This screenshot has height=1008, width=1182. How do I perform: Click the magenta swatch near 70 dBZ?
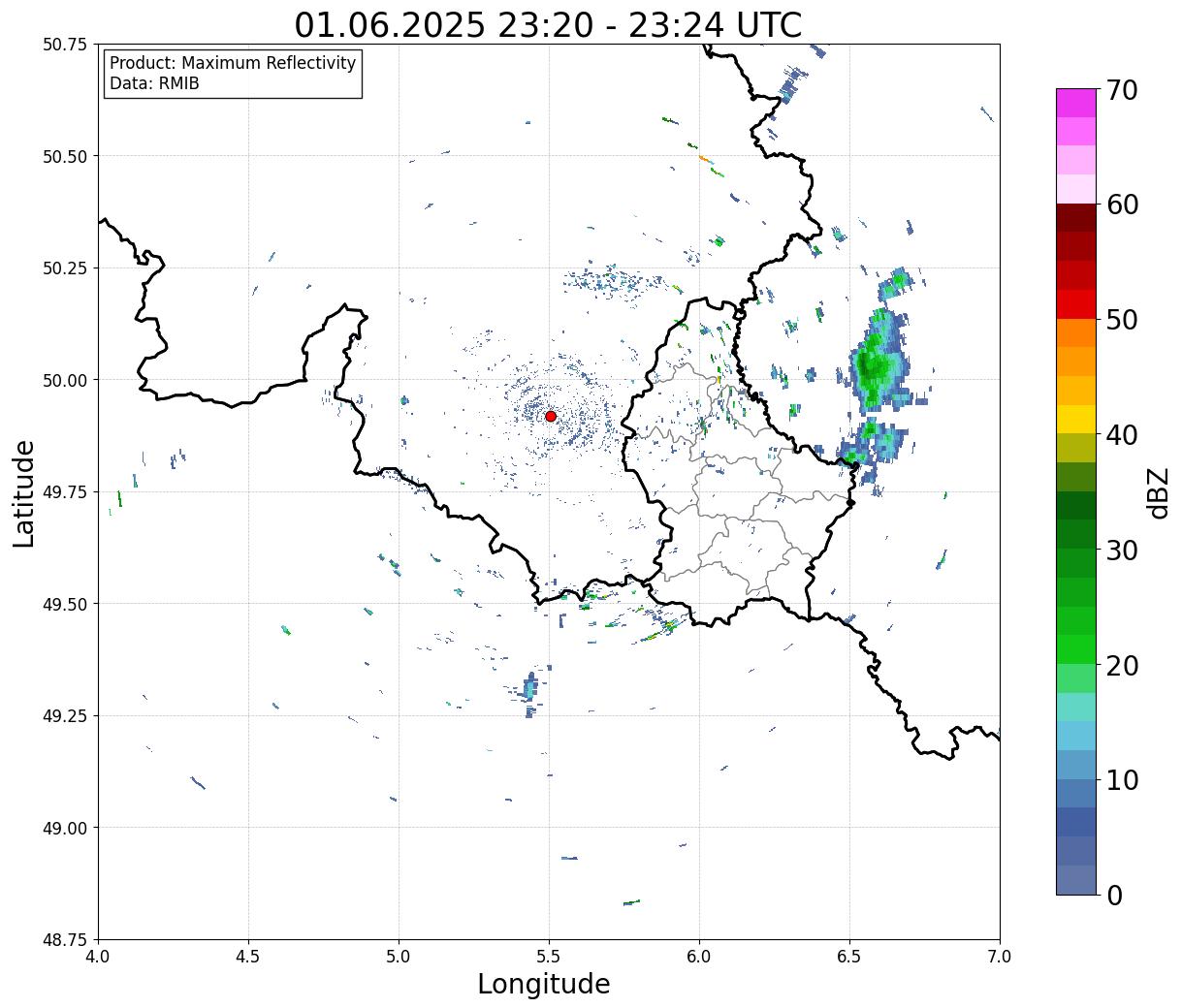[1076, 103]
